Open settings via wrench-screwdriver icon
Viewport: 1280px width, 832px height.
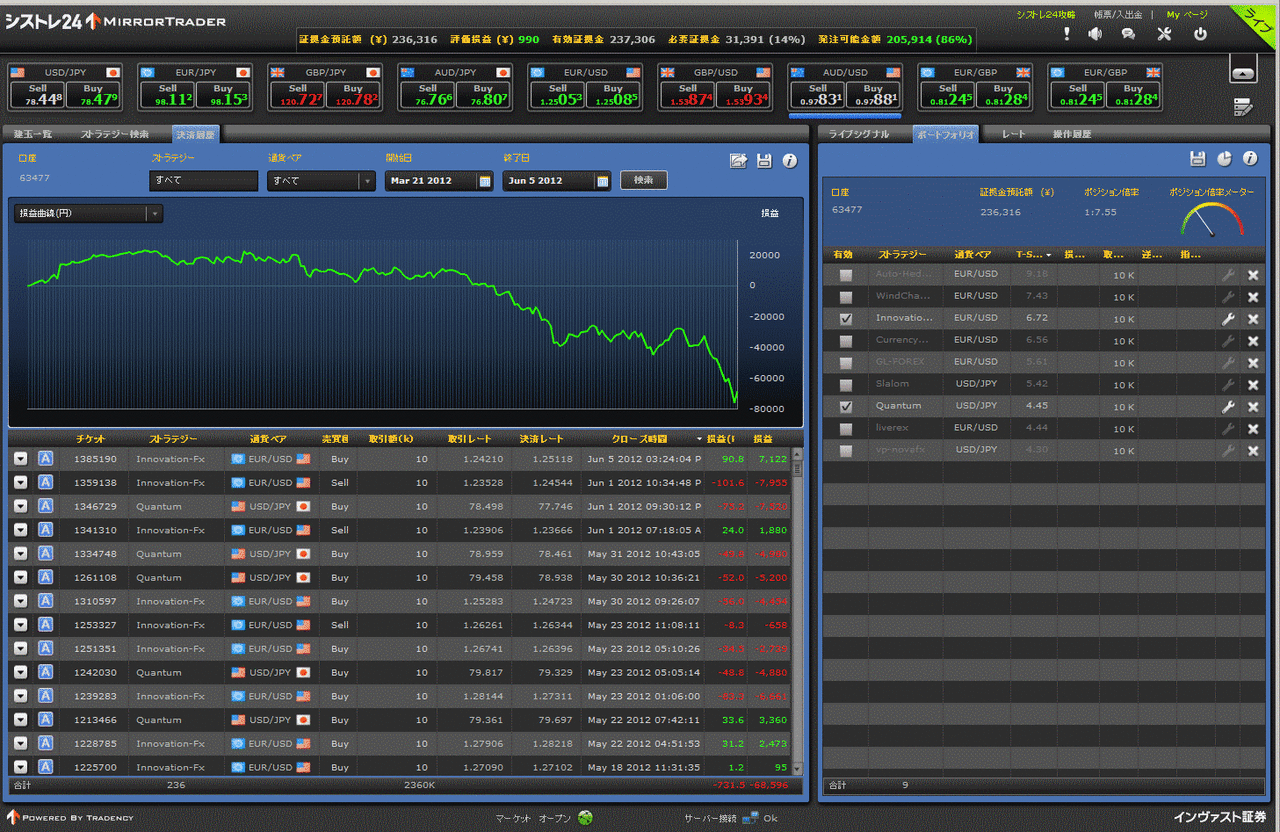pyautogui.click(x=1164, y=34)
